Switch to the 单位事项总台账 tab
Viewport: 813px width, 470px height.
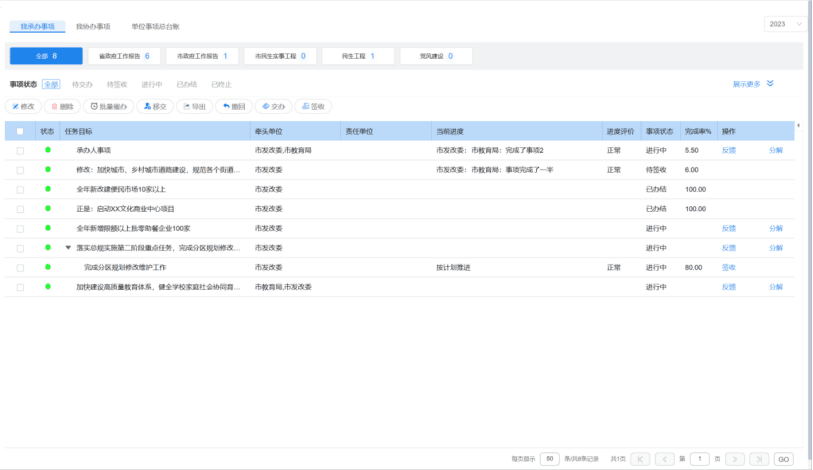point(155,26)
